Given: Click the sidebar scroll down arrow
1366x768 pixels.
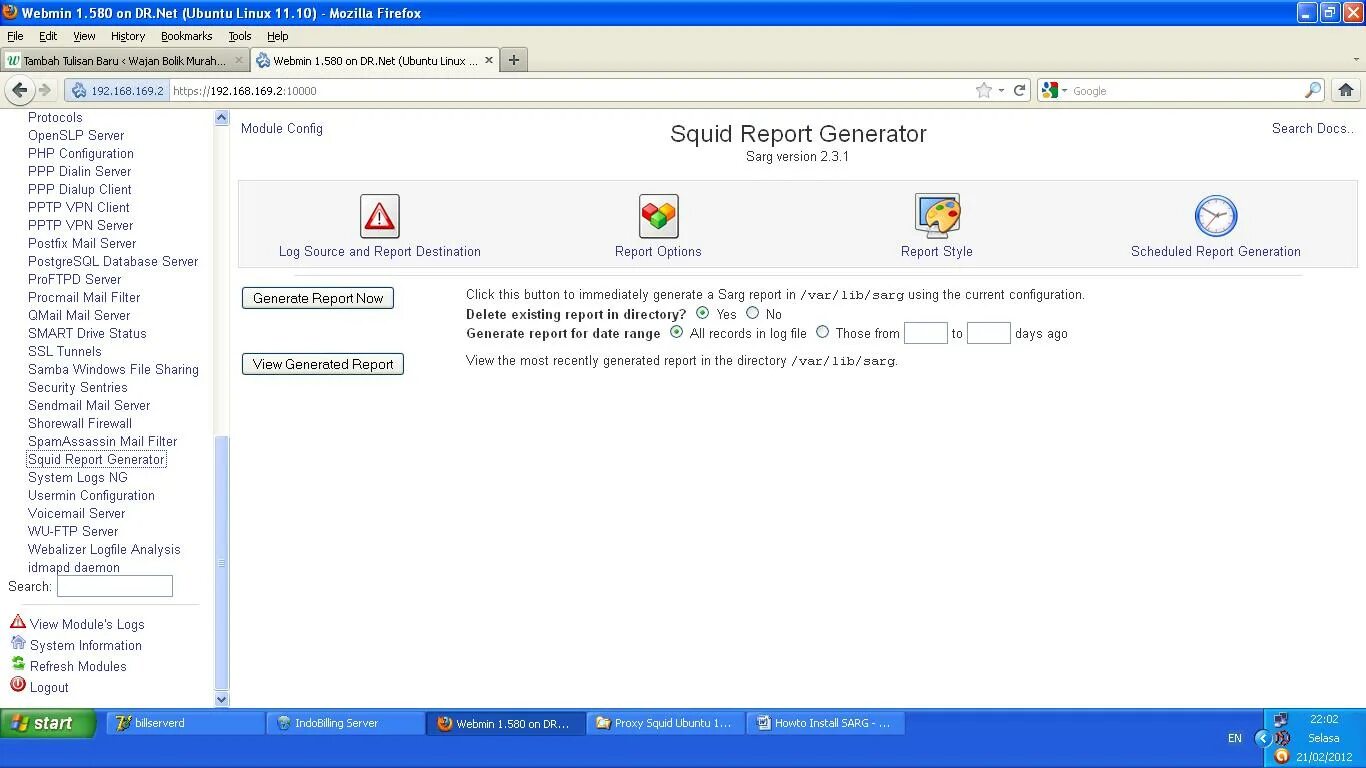Looking at the screenshot, I should [x=222, y=700].
